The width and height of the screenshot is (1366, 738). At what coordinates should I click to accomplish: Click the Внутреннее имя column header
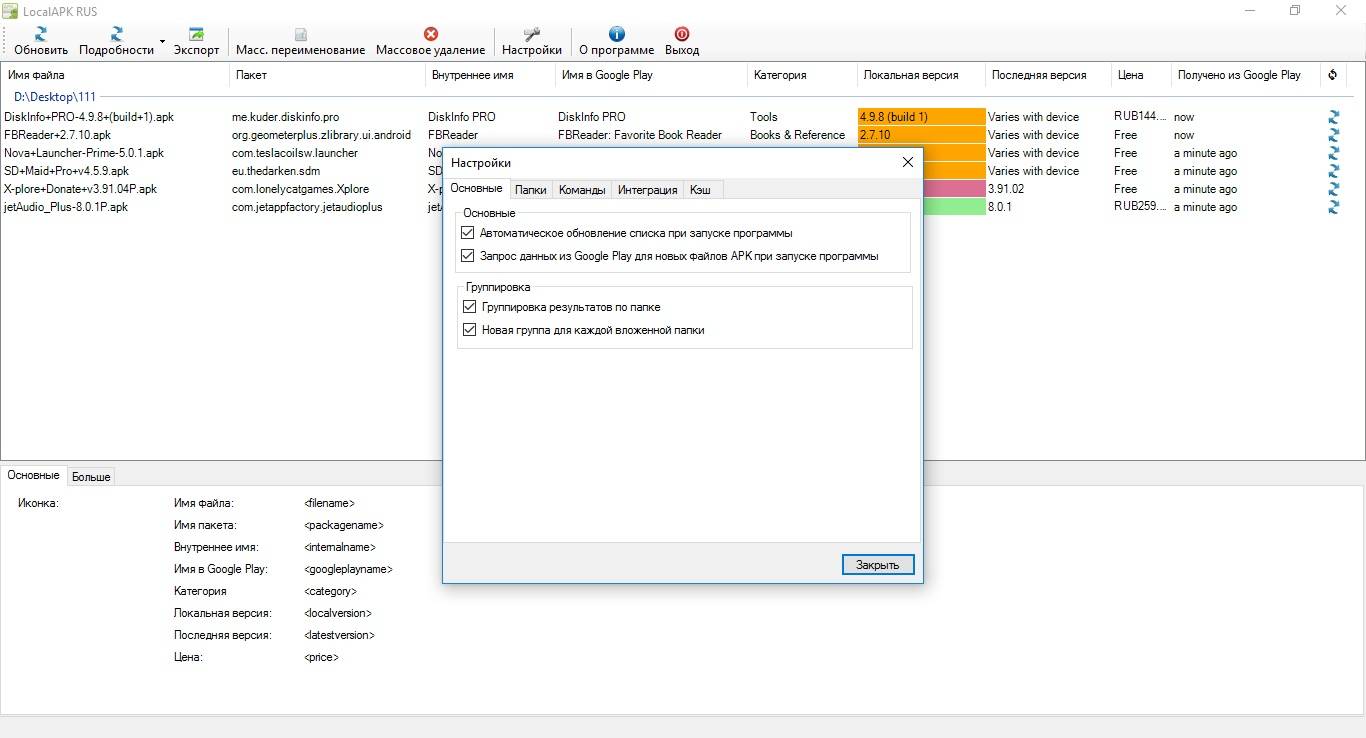[x=490, y=75]
